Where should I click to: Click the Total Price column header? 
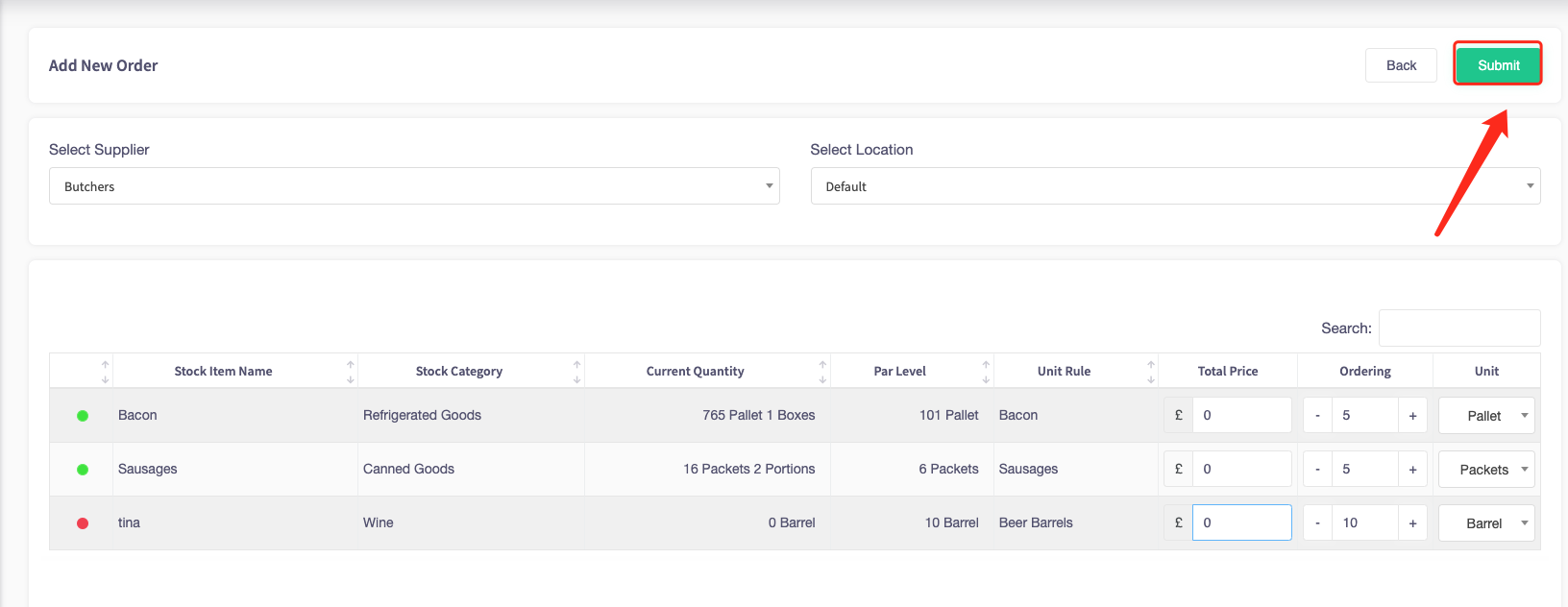pyautogui.click(x=1228, y=372)
